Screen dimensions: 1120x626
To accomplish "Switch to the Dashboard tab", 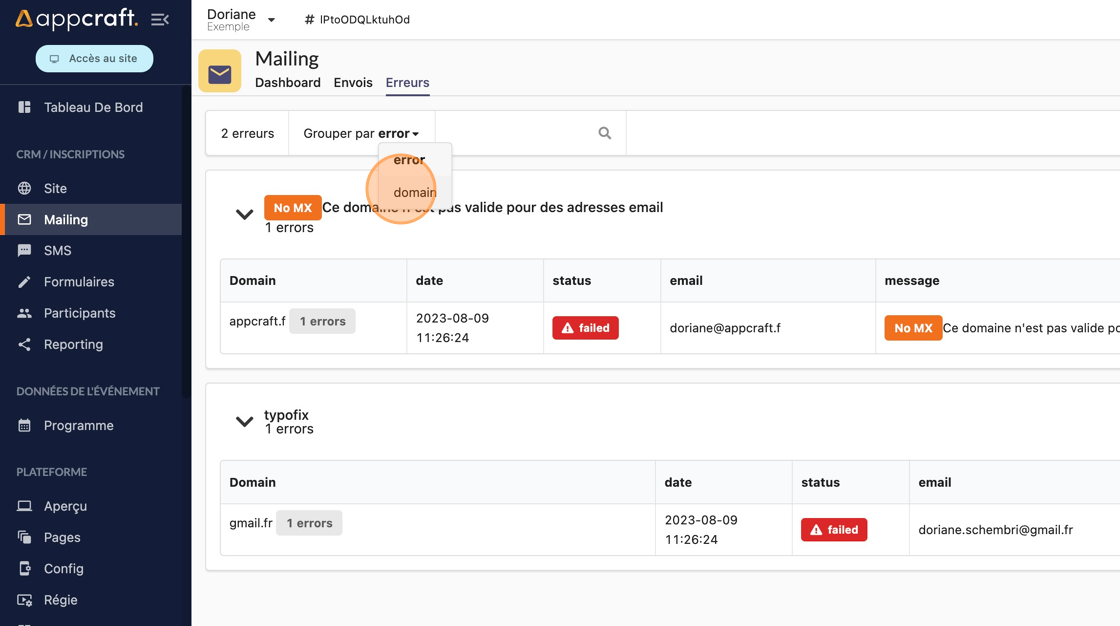I will [x=288, y=83].
